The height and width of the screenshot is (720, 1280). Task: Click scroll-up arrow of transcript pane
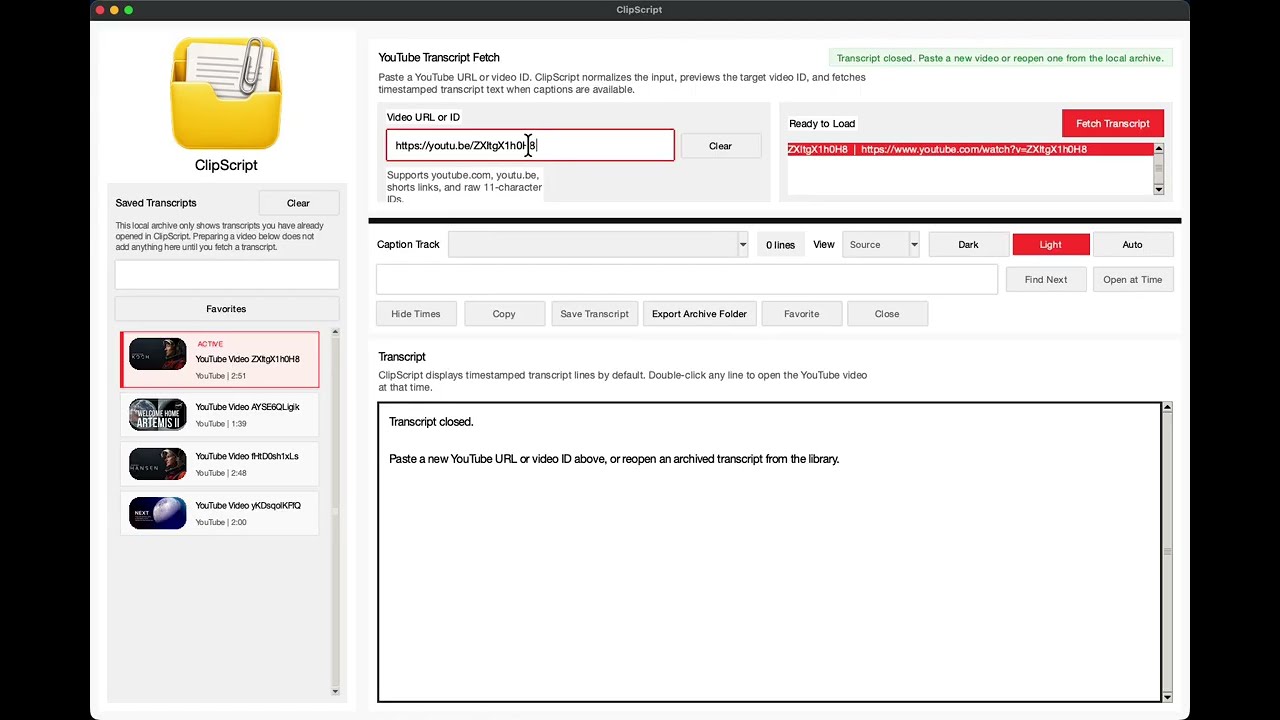tap(1166, 408)
